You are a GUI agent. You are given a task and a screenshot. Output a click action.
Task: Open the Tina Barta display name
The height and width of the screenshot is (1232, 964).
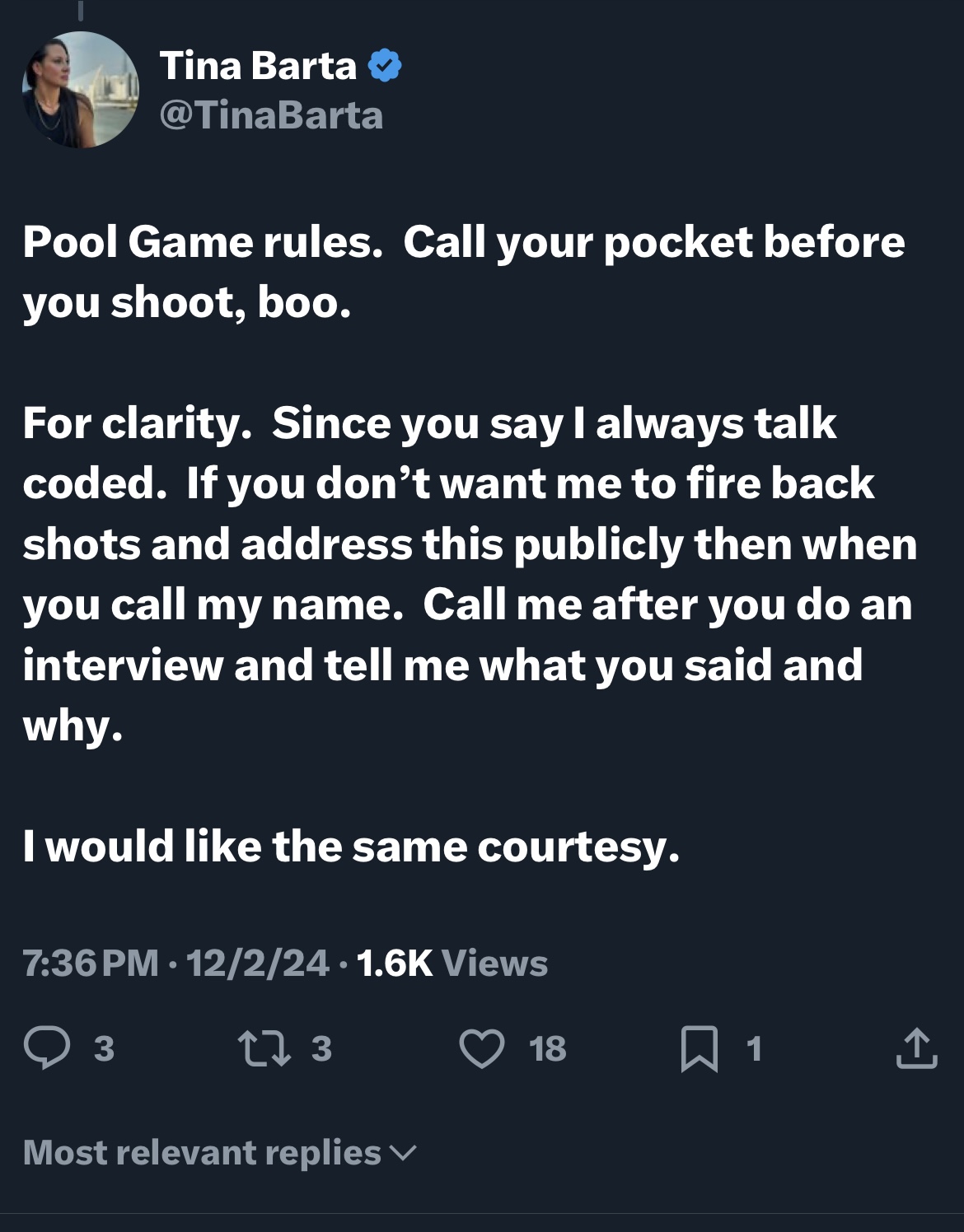(x=258, y=66)
